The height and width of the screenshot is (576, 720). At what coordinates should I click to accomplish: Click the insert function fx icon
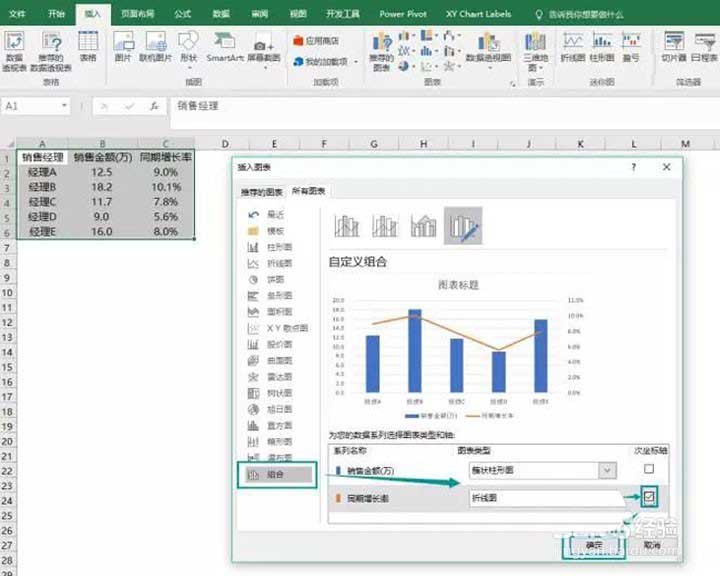(154, 106)
